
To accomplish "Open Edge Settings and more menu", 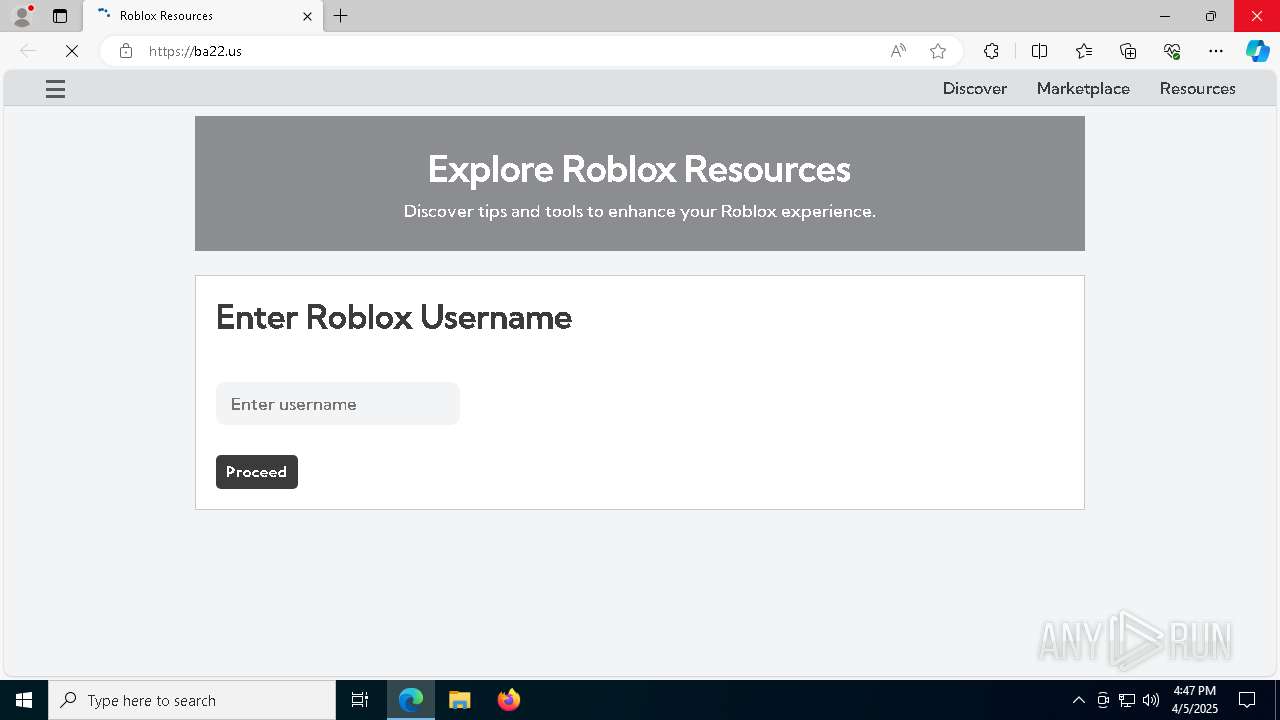I will click(x=1216, y=51).
